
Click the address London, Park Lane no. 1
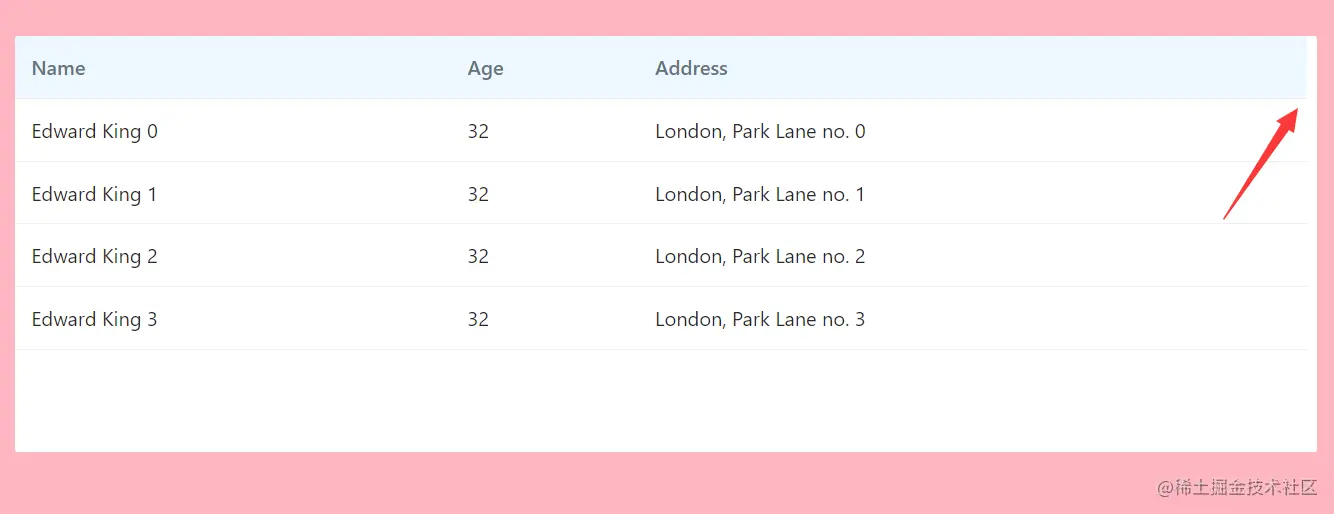tap(760, 194)
